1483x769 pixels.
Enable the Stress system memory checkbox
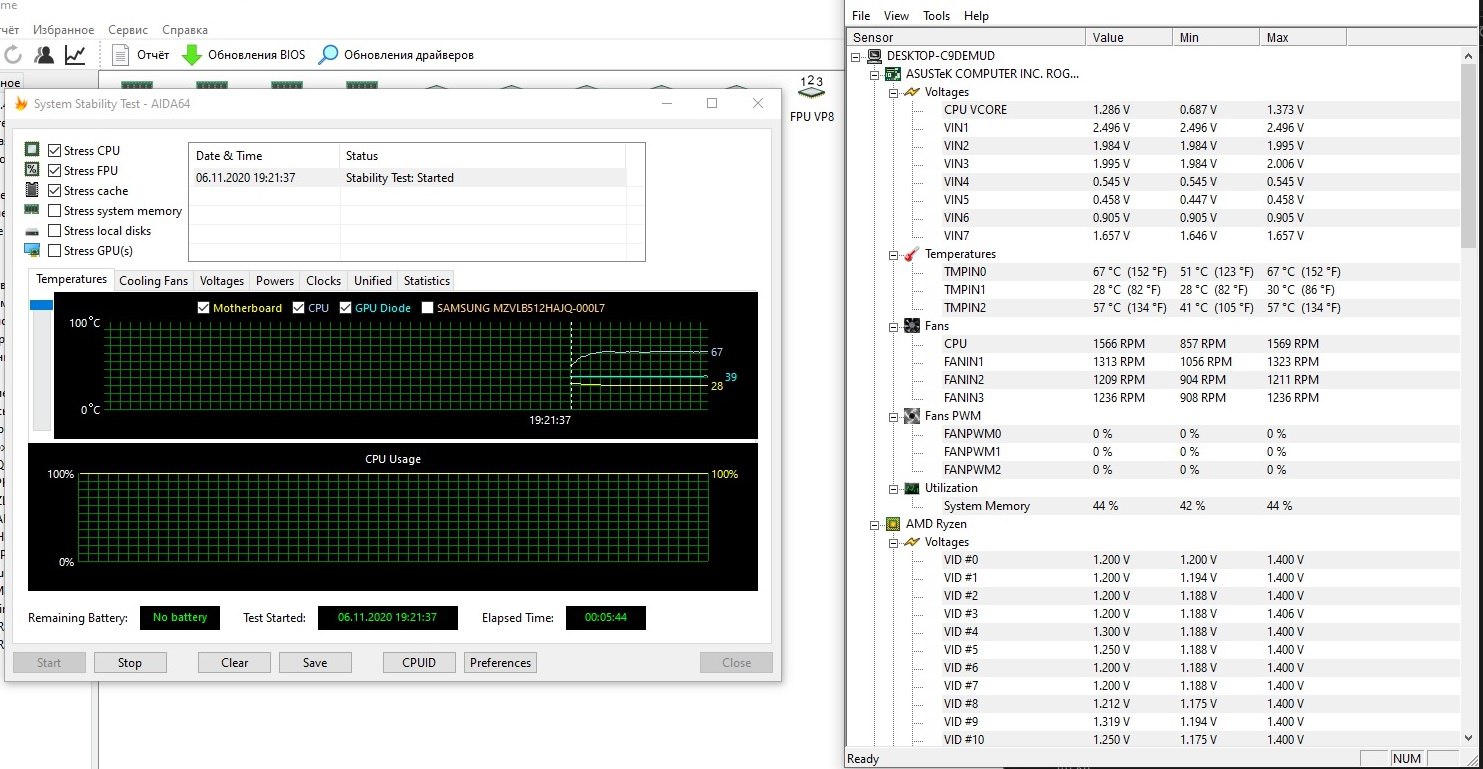click(x=55, y=211)
